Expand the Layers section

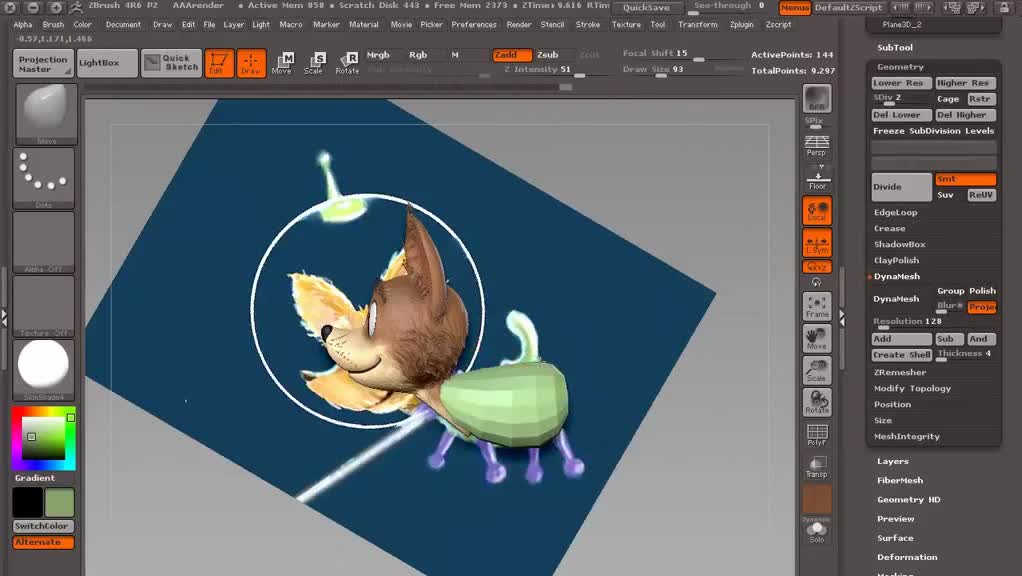892,461
